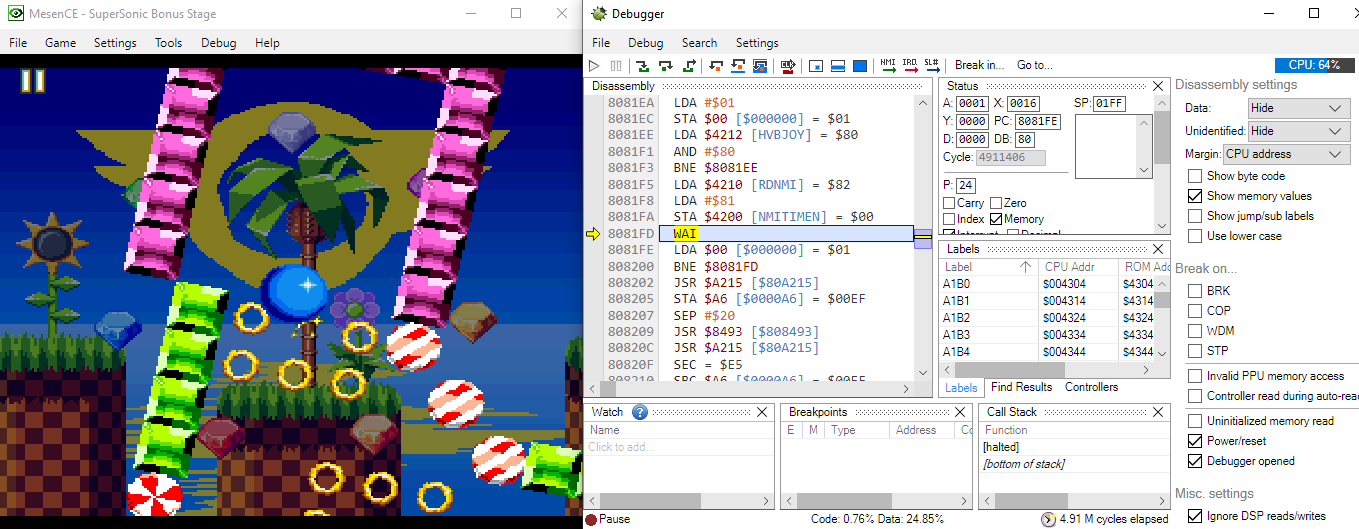Click the Run one PPU Cycle icon
This screenshot has height=529, width=1359.
pos(815,66)
